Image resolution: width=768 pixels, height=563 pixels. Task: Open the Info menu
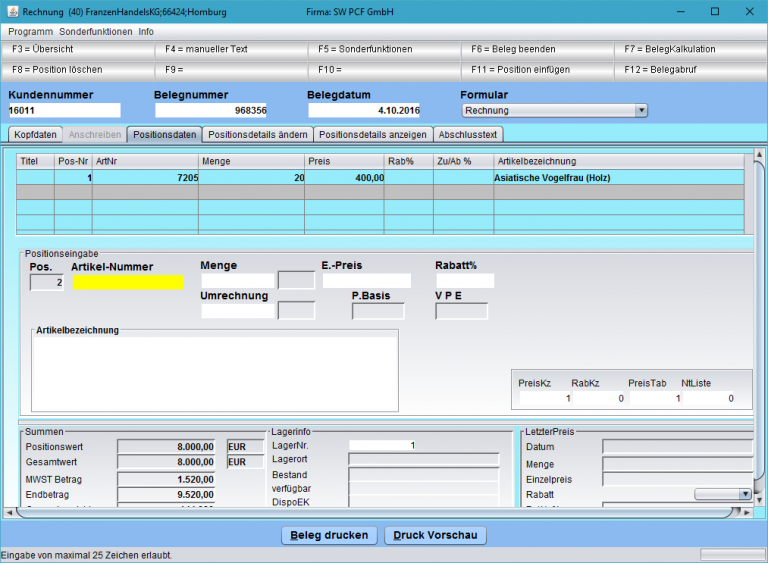[146, 32]
